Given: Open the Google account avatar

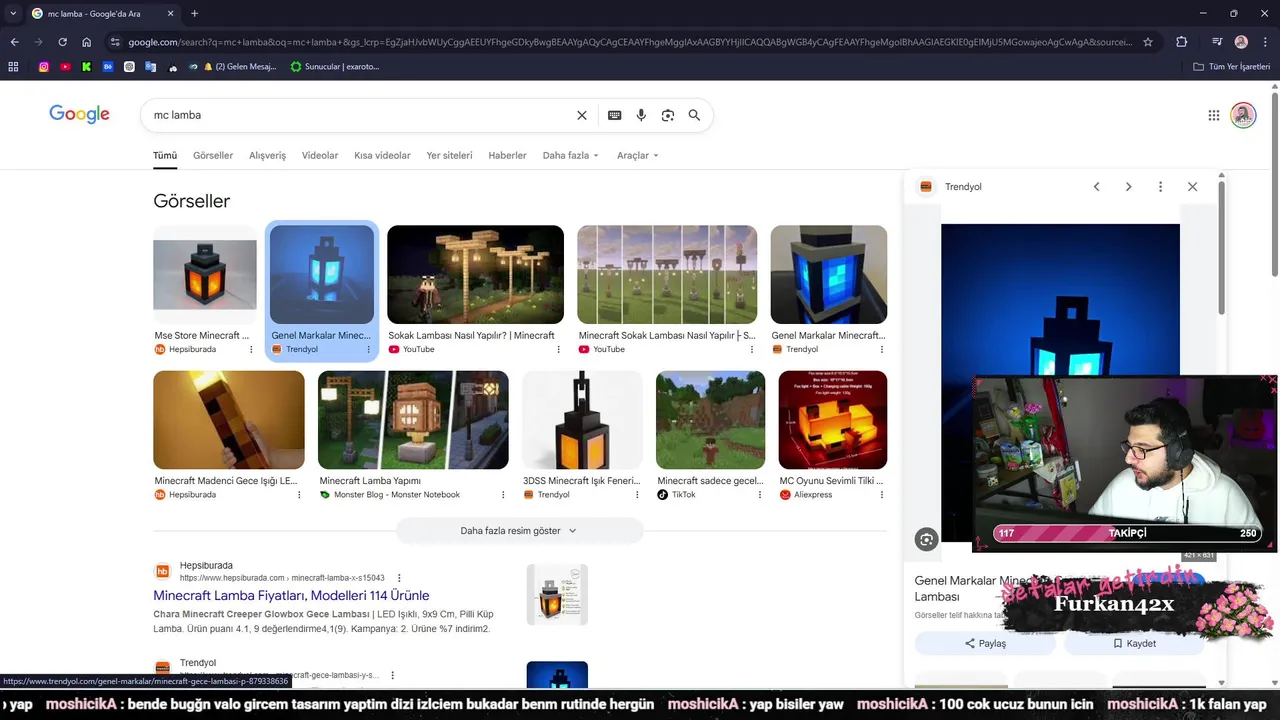Looking at the screenshot, I should coord(1243,115).
